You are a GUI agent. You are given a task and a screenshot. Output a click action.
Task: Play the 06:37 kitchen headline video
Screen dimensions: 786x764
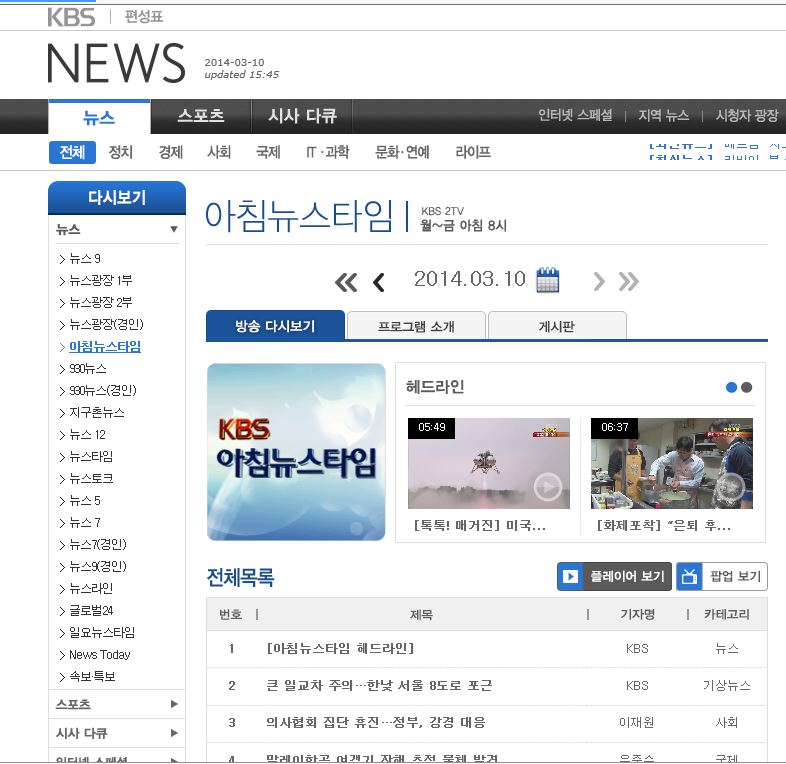671,463
